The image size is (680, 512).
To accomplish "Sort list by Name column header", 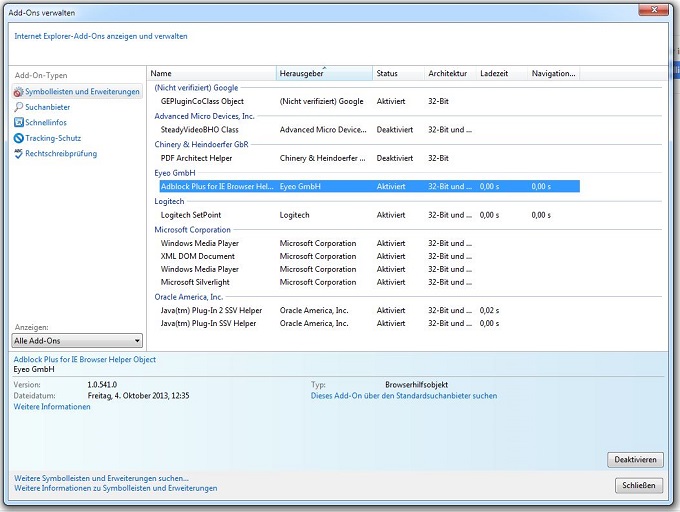I will click(211, 74).
